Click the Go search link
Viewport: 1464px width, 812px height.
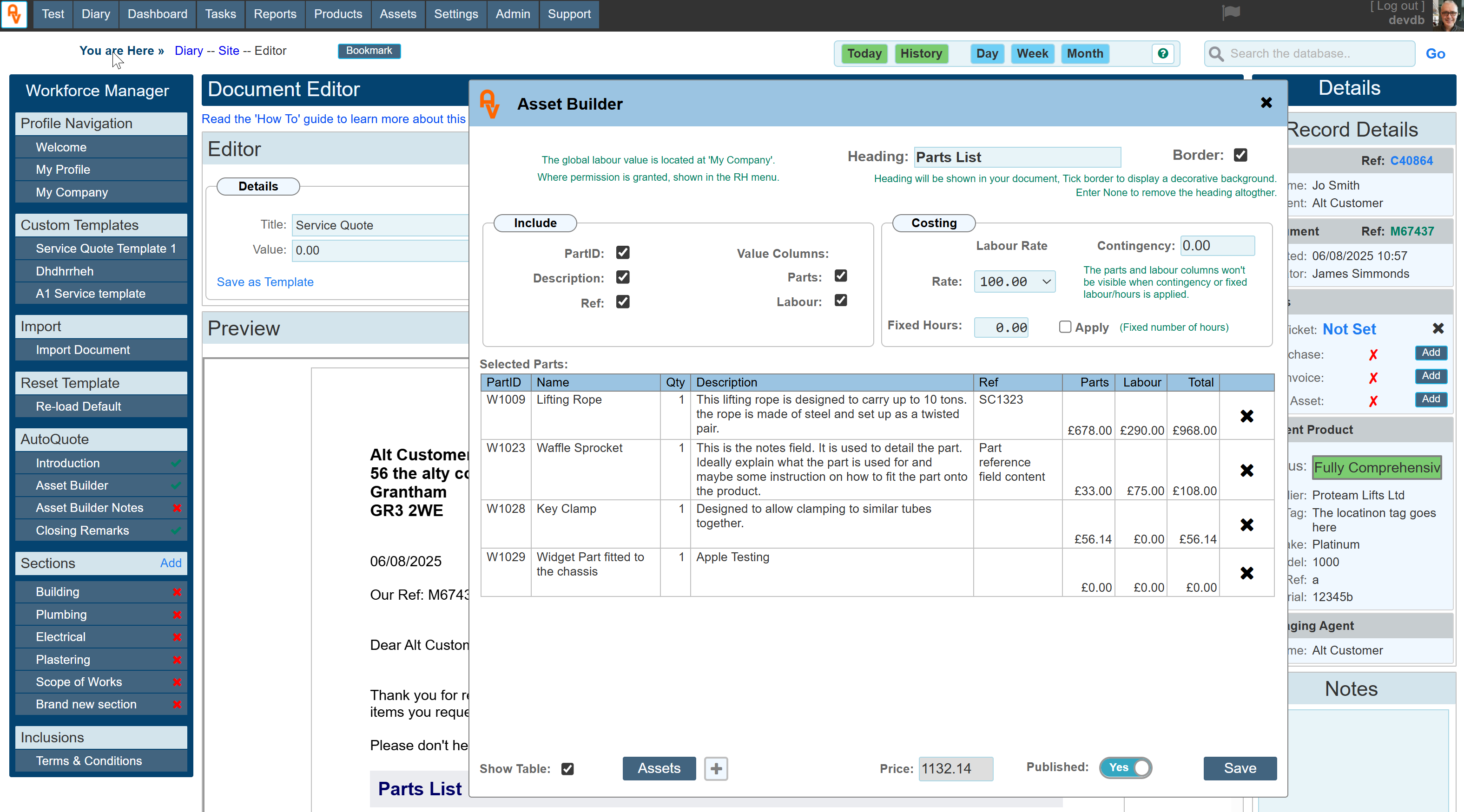pyautogui.click(x=1435, y=53)
